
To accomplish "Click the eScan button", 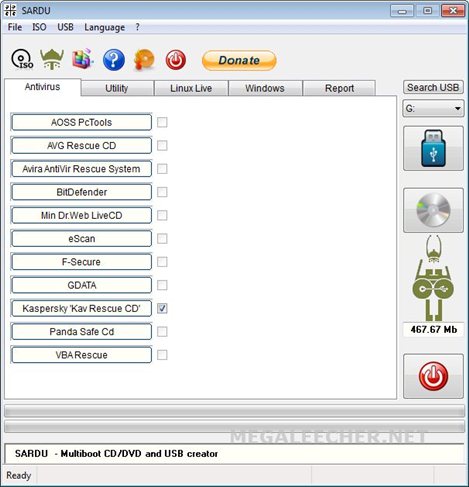I will 81,239.
